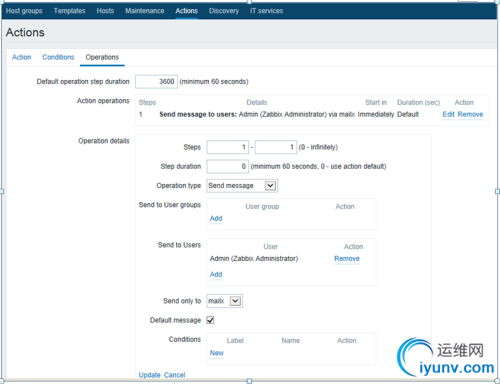
Task: Focus the Step duration input field
Action: point(227,166)
